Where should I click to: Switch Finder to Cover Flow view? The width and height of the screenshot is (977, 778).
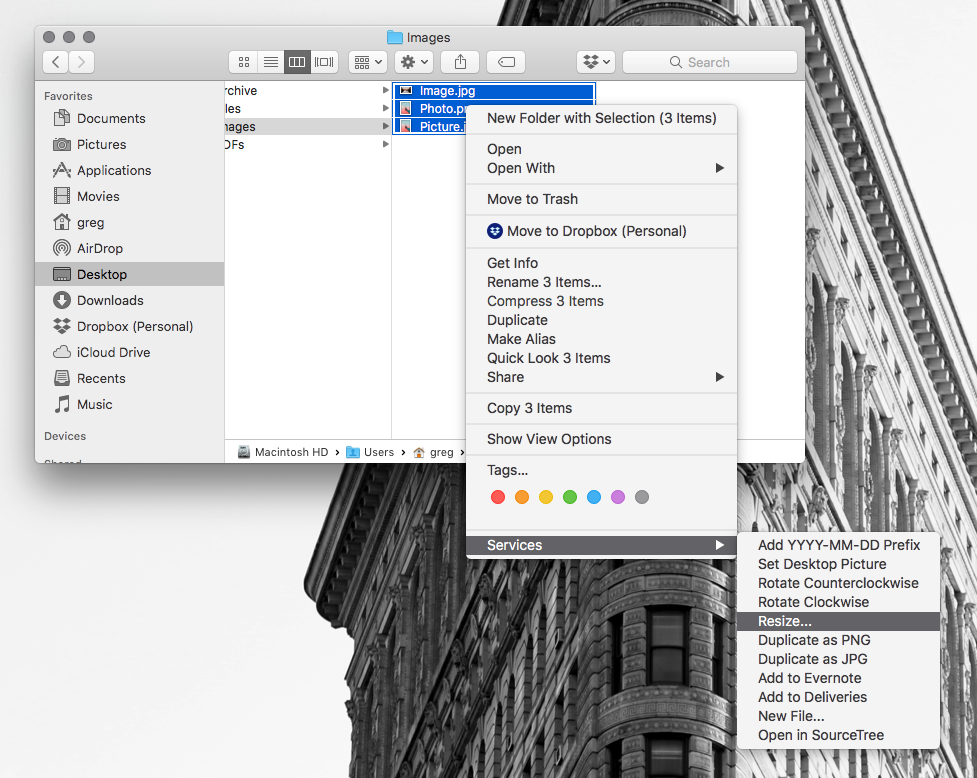324,62
